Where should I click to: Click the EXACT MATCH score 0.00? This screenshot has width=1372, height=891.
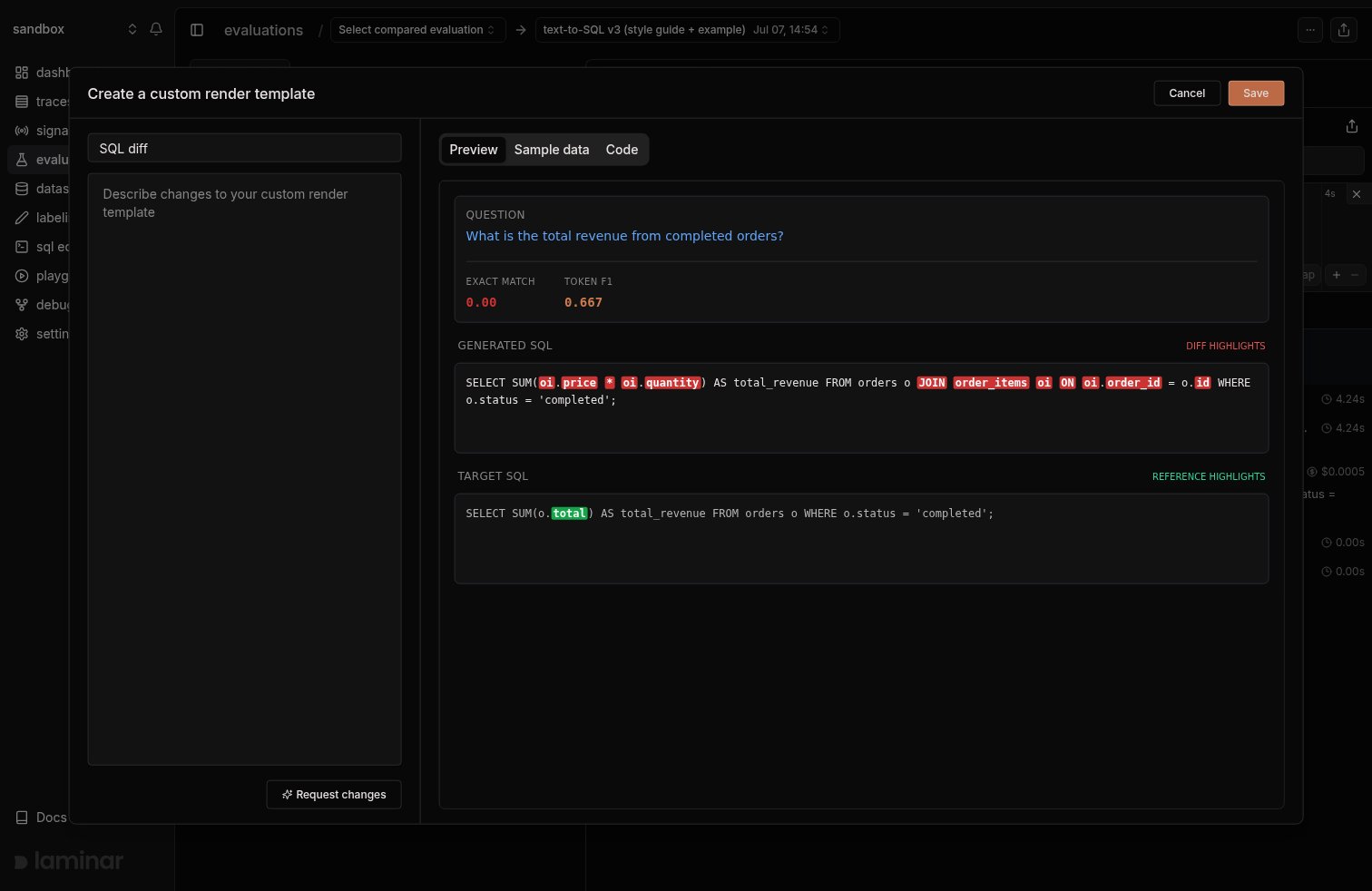pyautogui.click(x=481, y=302)
